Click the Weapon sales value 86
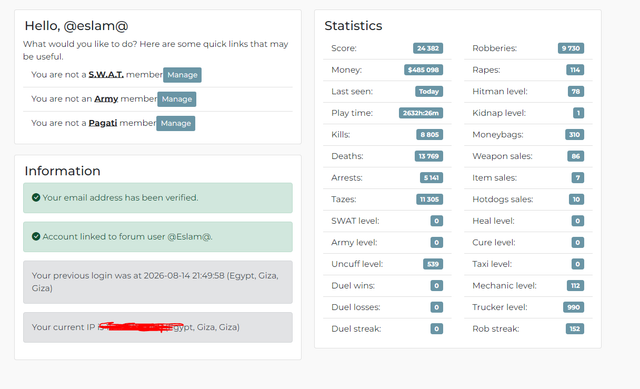 (x=576, y=156)
